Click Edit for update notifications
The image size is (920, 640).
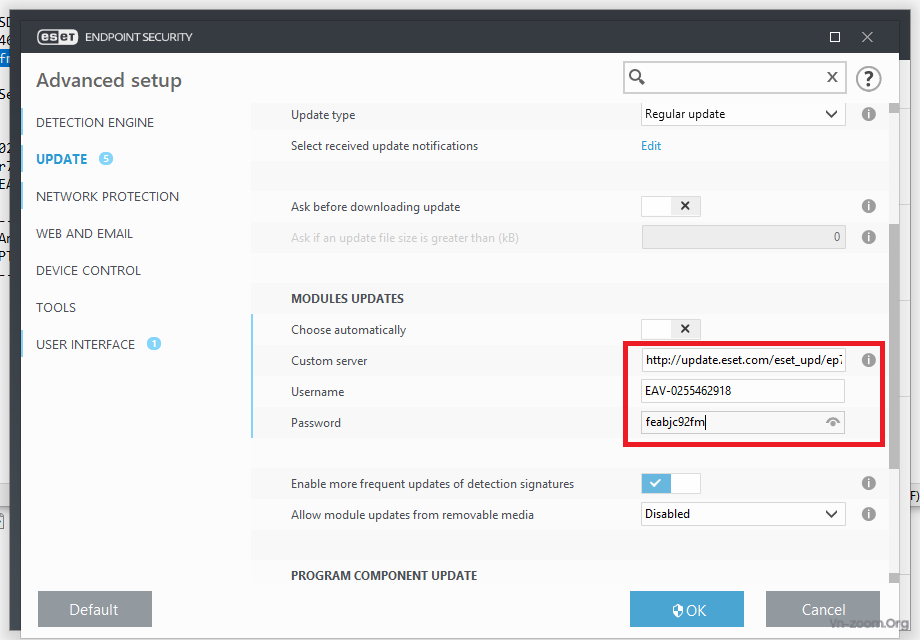point(651,145)
